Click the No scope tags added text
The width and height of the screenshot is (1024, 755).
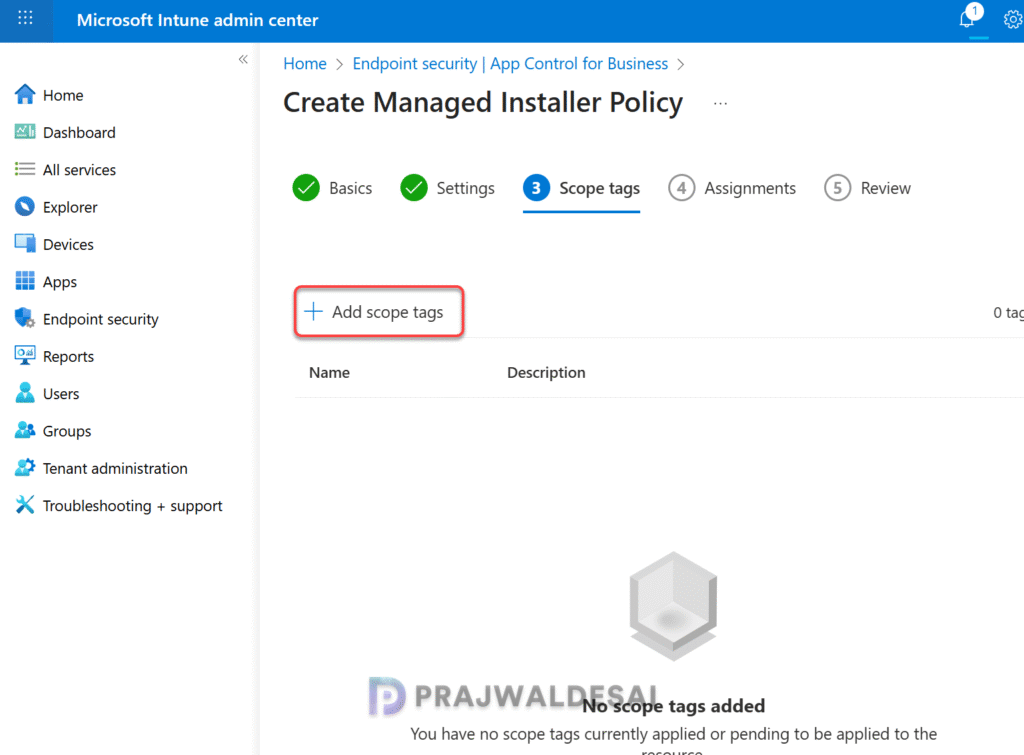pyautogui.click(x=673, y=706)
